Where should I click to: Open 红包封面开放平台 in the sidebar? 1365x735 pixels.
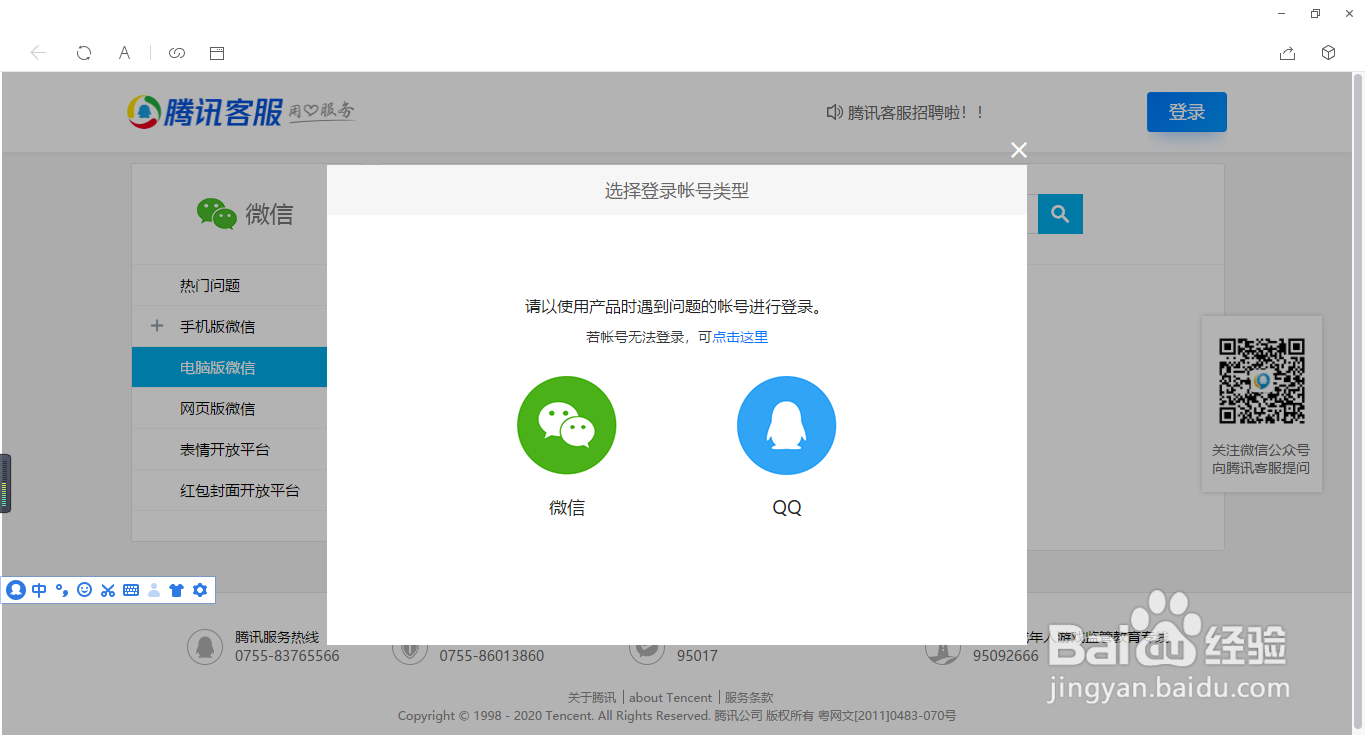point(240,490)
